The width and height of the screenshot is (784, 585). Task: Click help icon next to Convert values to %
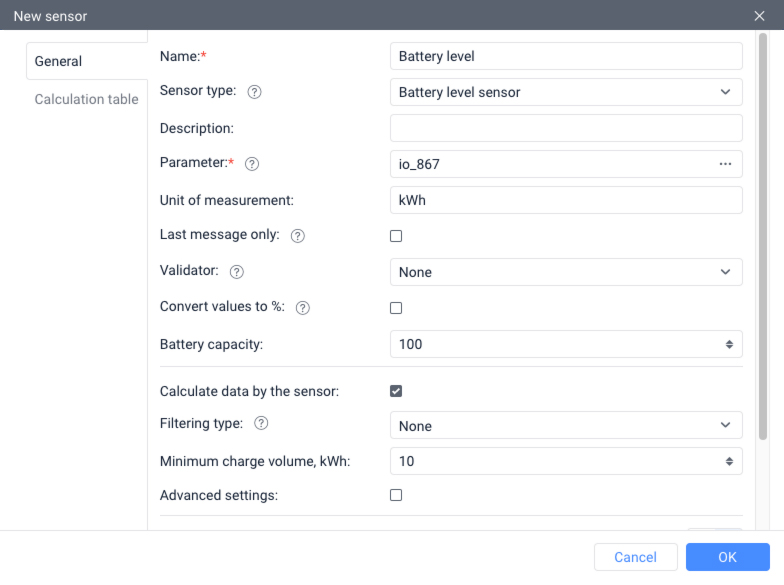[303, 308]
